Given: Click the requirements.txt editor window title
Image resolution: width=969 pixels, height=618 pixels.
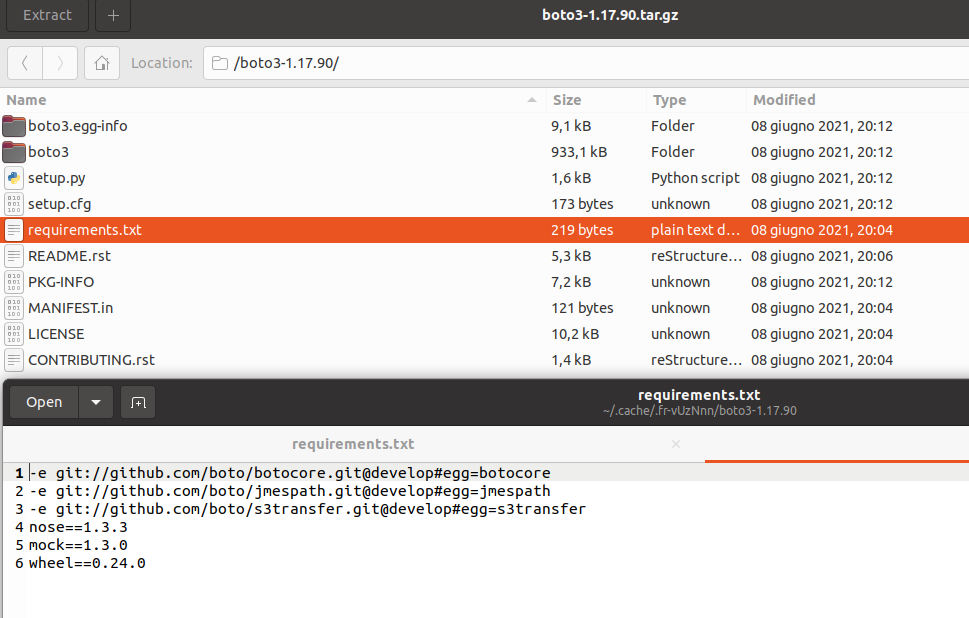Looking at the screenshot, I should (x=699, y=395).
